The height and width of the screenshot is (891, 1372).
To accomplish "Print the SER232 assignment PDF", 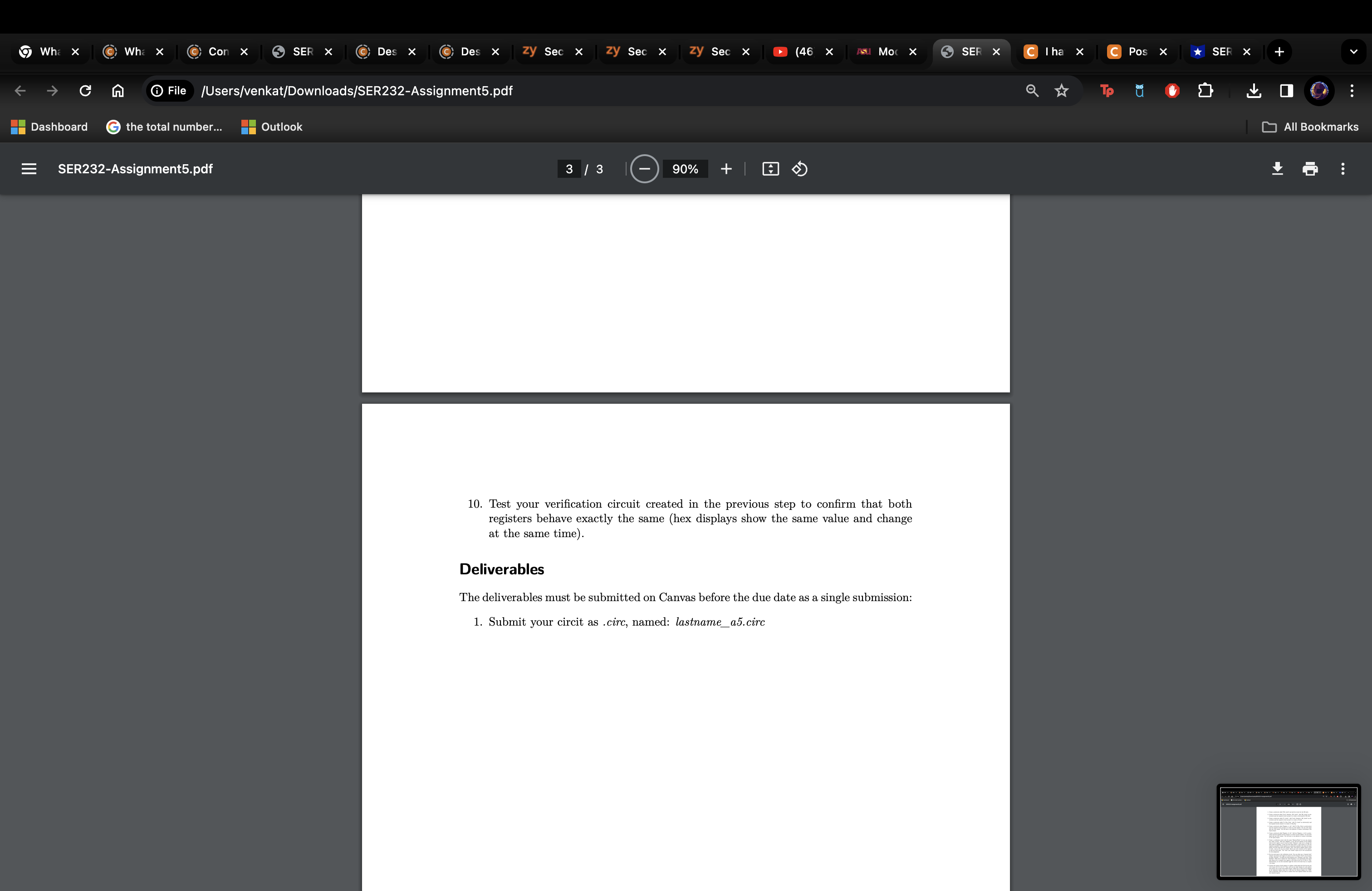I will [1310, 168].
